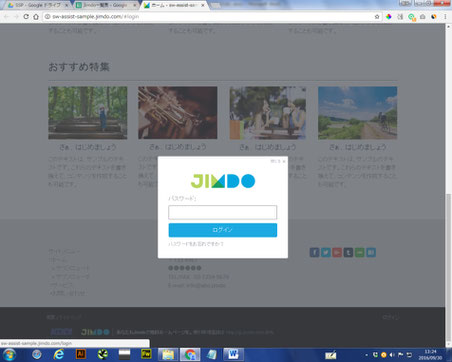Go to browser home page icon
The width and height of the screenshot is (452, 362).
pyautogui.click(x=36, y=16)
